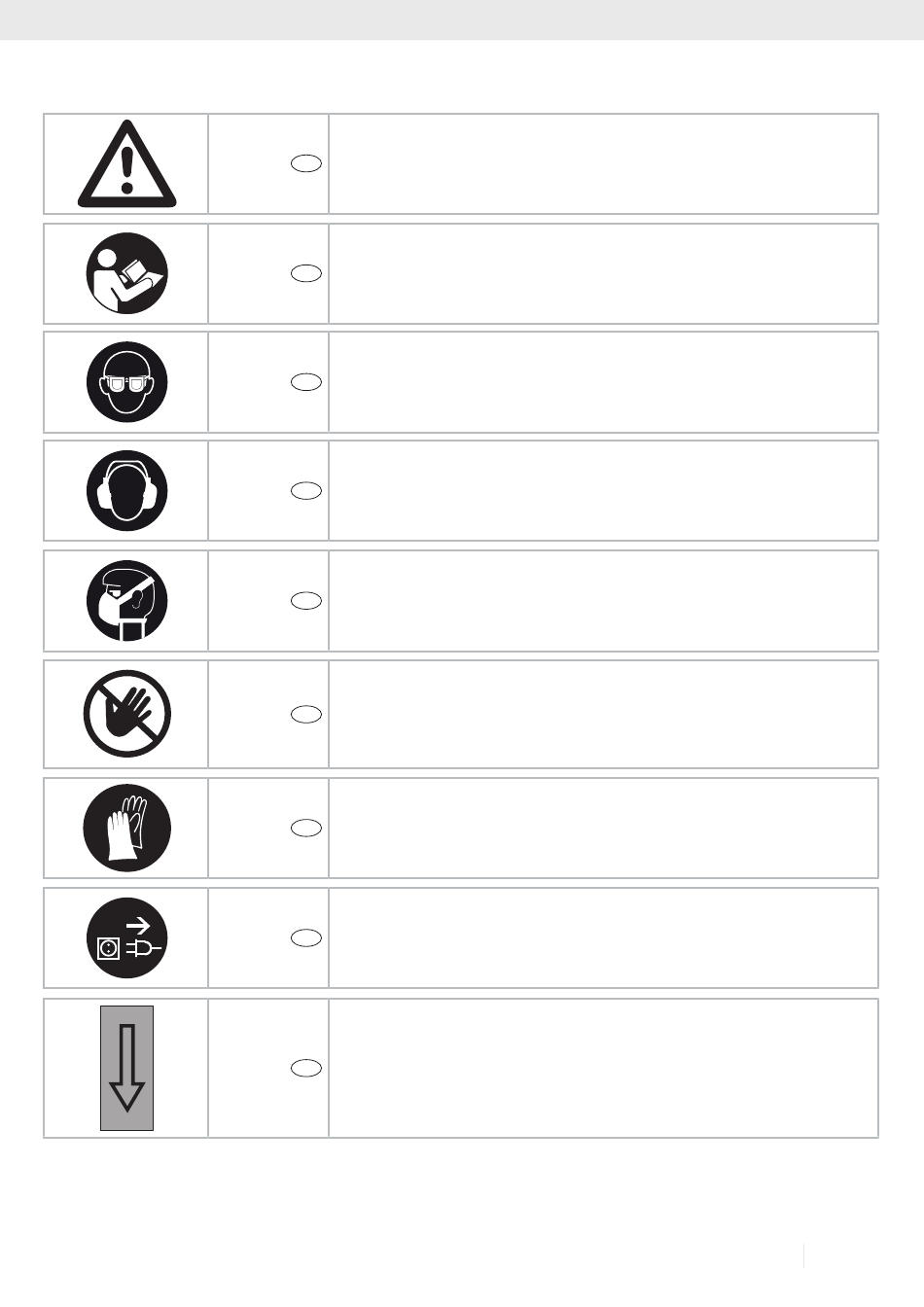Screen dimensions: 924x1307
Task: Select the ear protection icon
Action: pyautogui.click(x=127, y=491)
